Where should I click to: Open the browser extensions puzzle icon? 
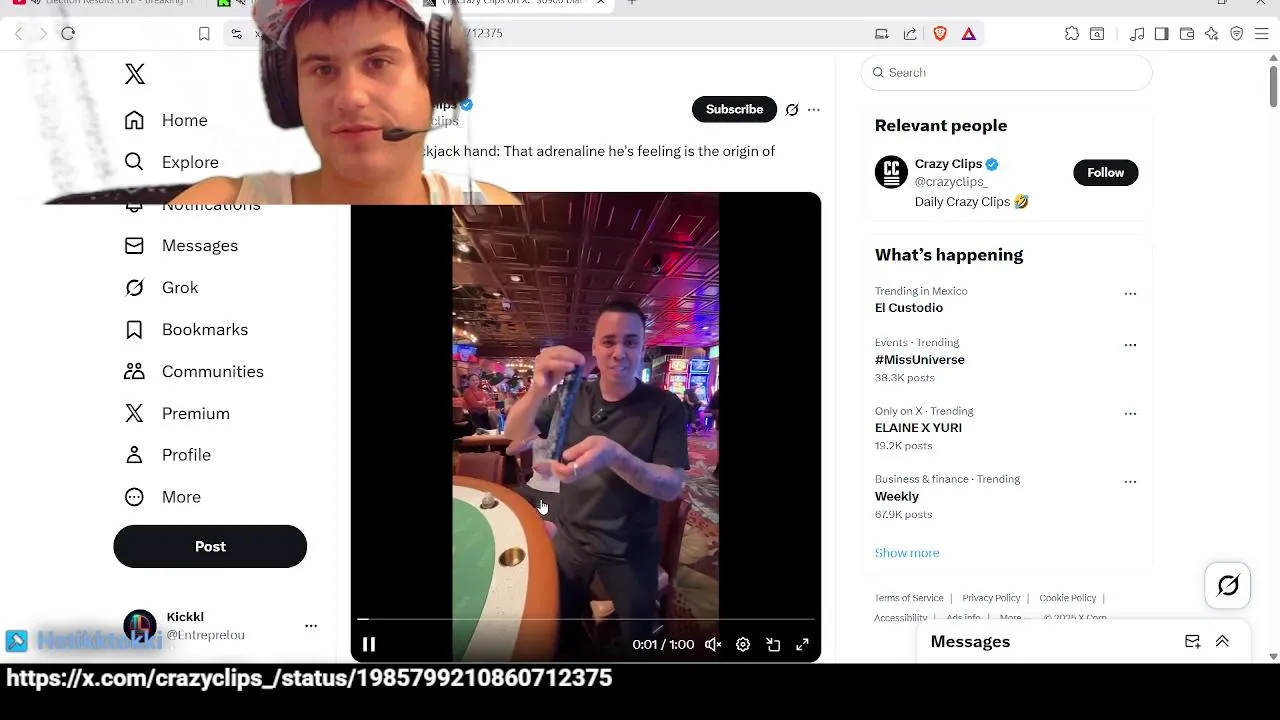1072,34
